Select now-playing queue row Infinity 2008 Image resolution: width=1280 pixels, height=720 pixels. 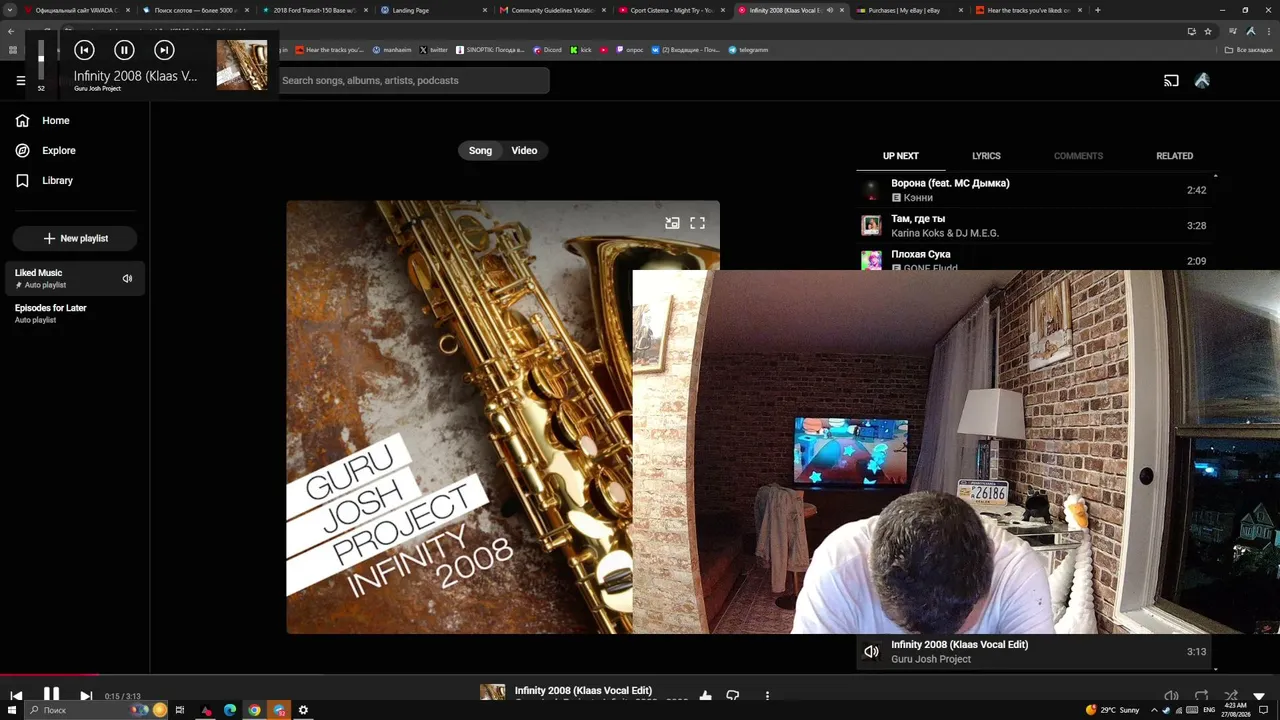tap(1035, 652)
